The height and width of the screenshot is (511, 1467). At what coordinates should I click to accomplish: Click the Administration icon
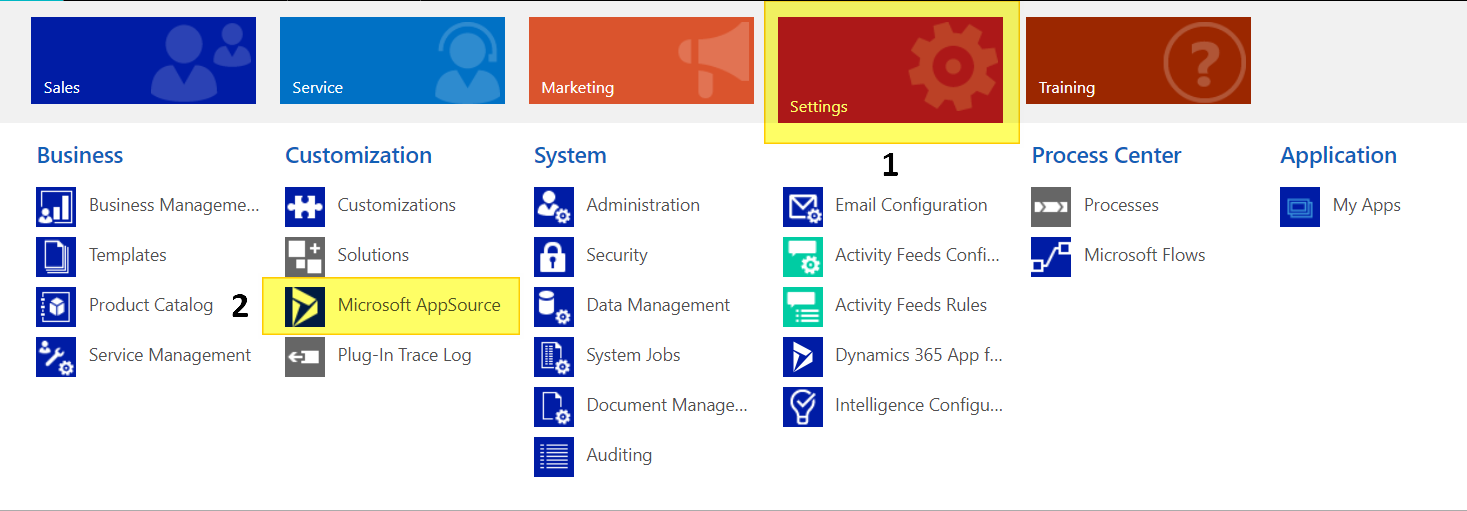(554, 207)
